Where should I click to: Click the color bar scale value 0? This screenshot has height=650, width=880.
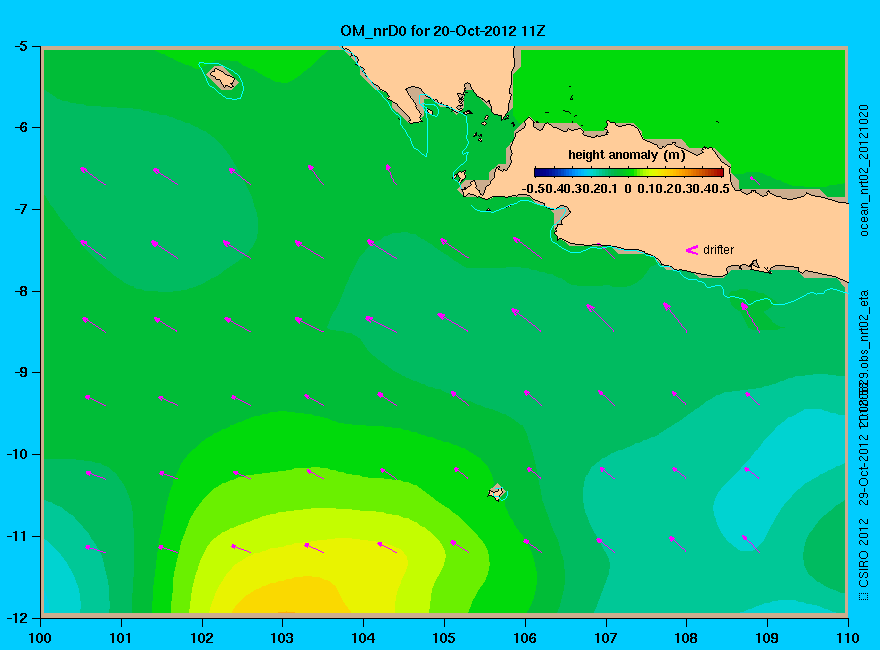[628, 189]
